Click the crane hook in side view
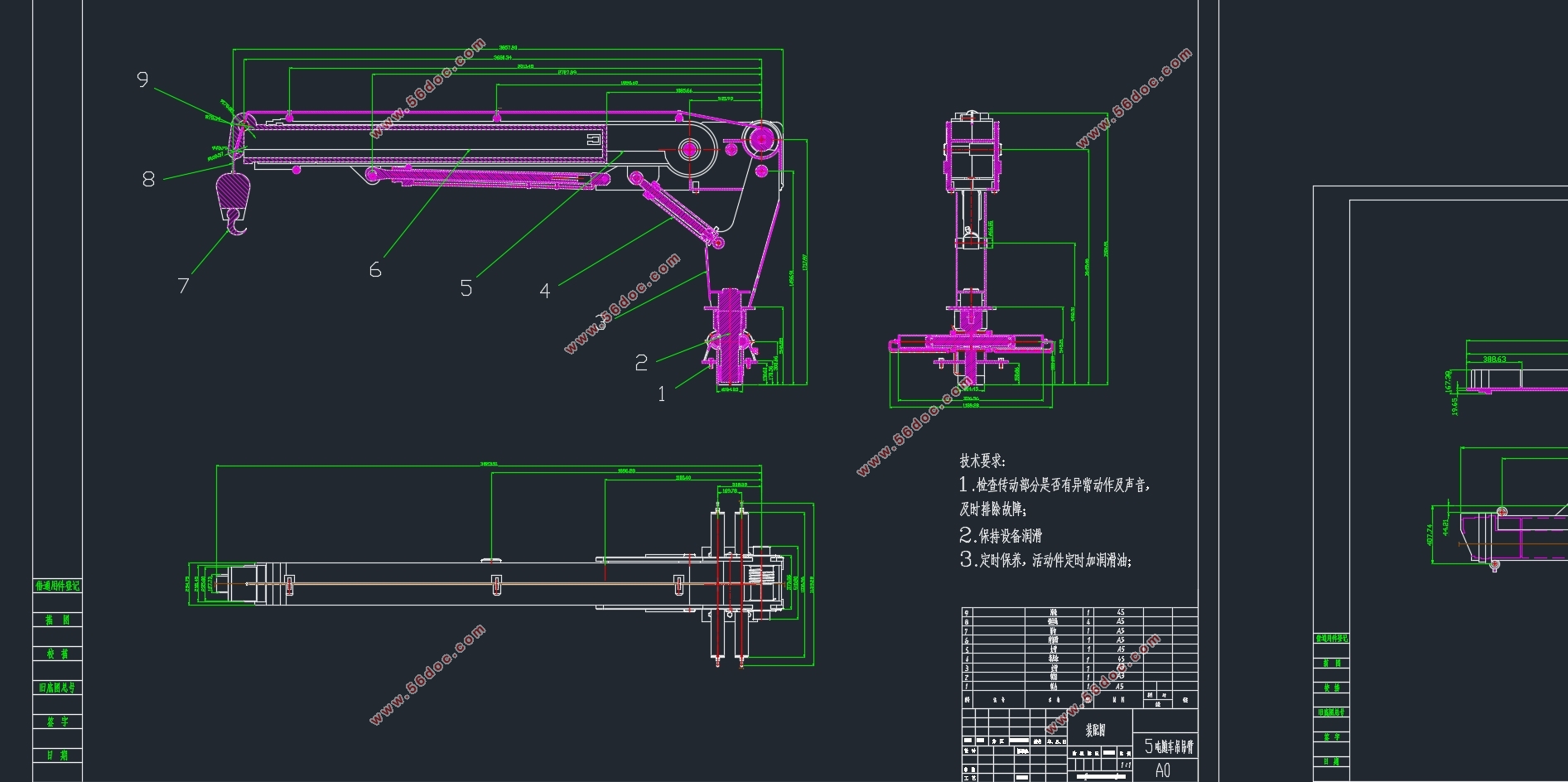Screen dimensions: 1568x782 point(232,205)
